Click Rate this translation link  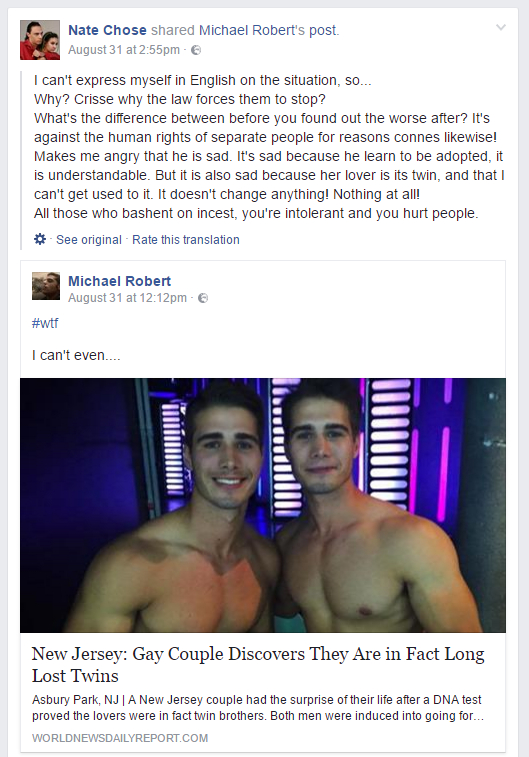click(x=186, y=239)
